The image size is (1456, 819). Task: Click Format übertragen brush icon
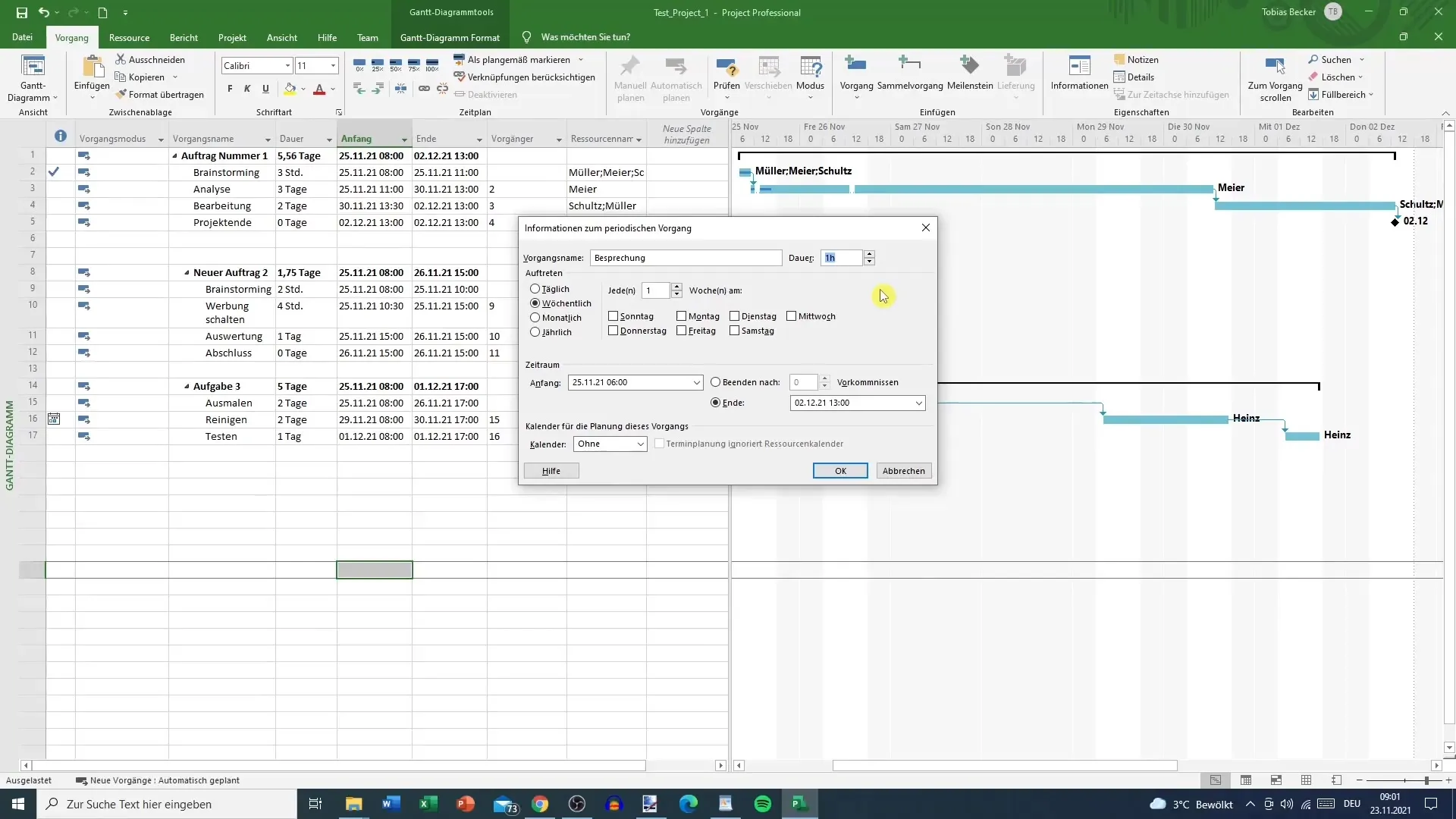click(x=121, y=95)
